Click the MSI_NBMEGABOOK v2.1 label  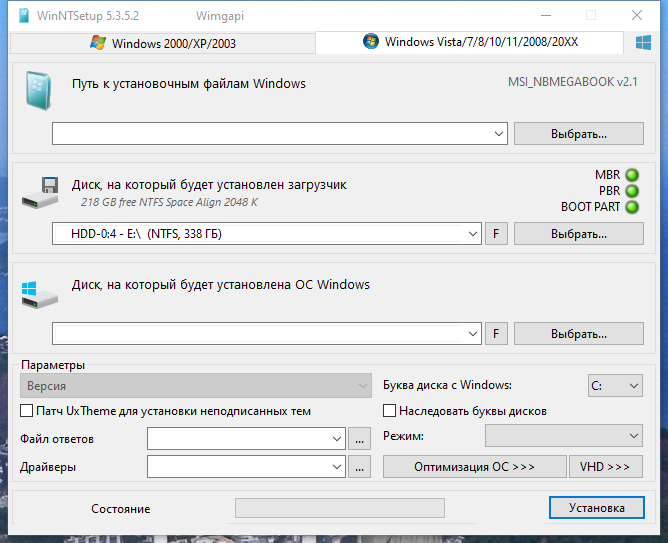pyautogui.click(x=573, y=82)
